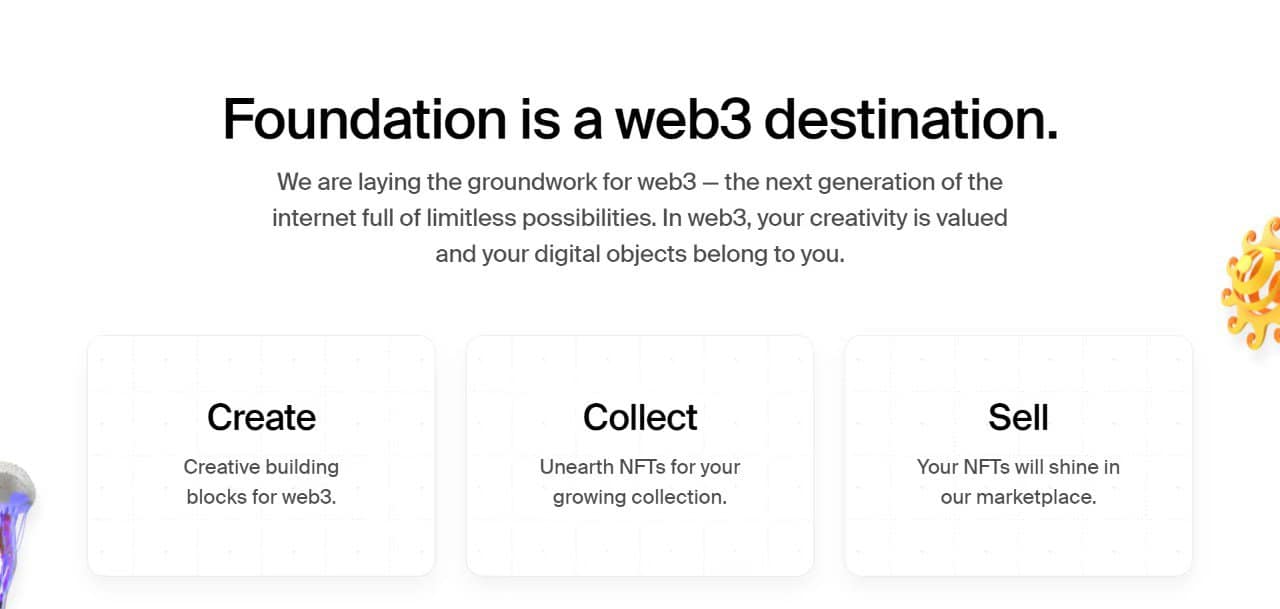Open the Create card

261,456
